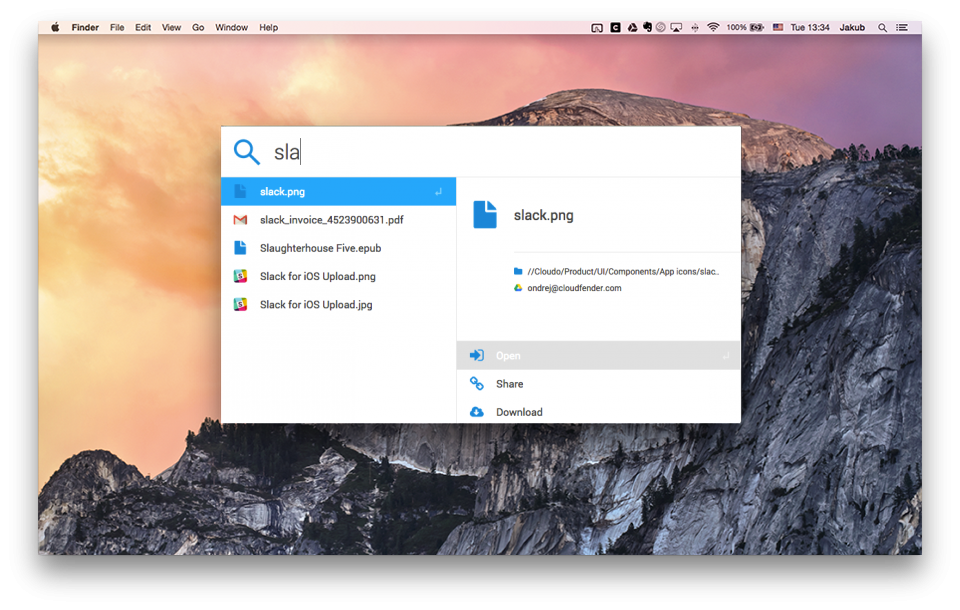
Task: Click the Jakub user name in menu bar
Action: pos(852,28)
